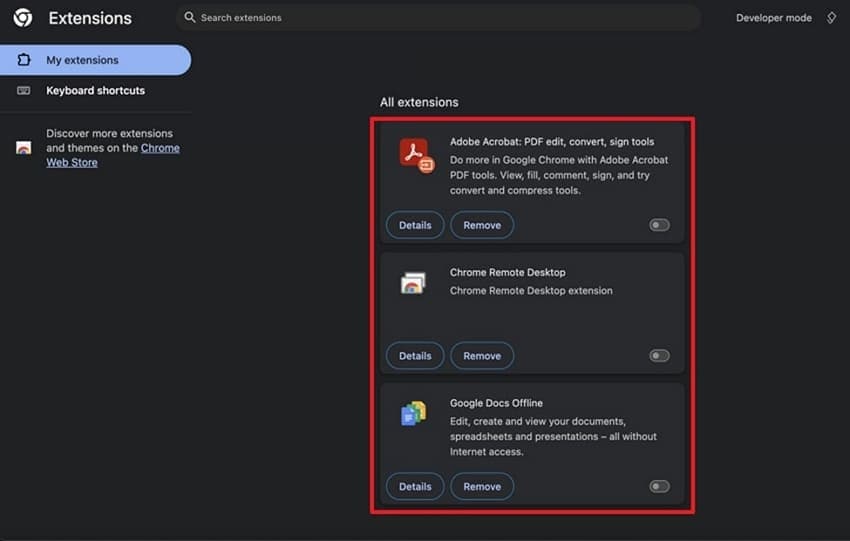This screenshot has height=541, width=850.
Task: Enable the Chrome Remote Desktop toggle
Action: [659, 356]
